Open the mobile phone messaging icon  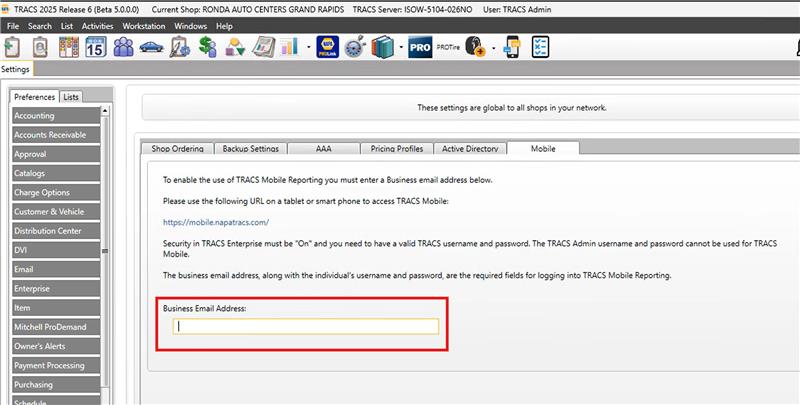click(x=512, y=47)
